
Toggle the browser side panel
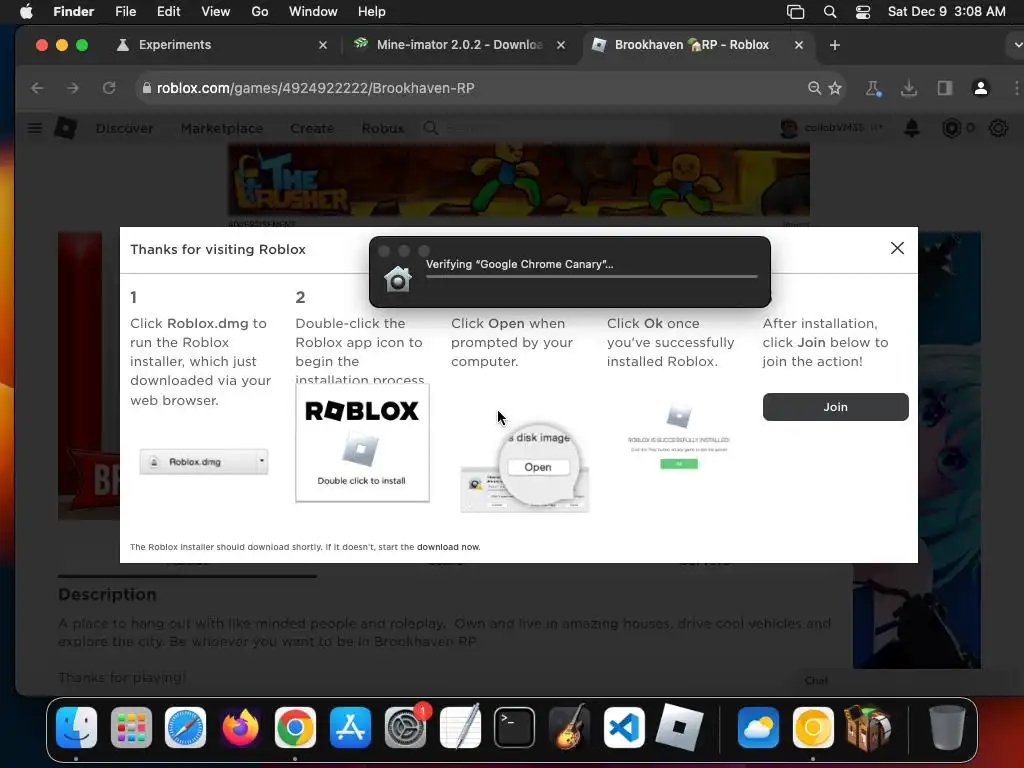tap(945, 88)
